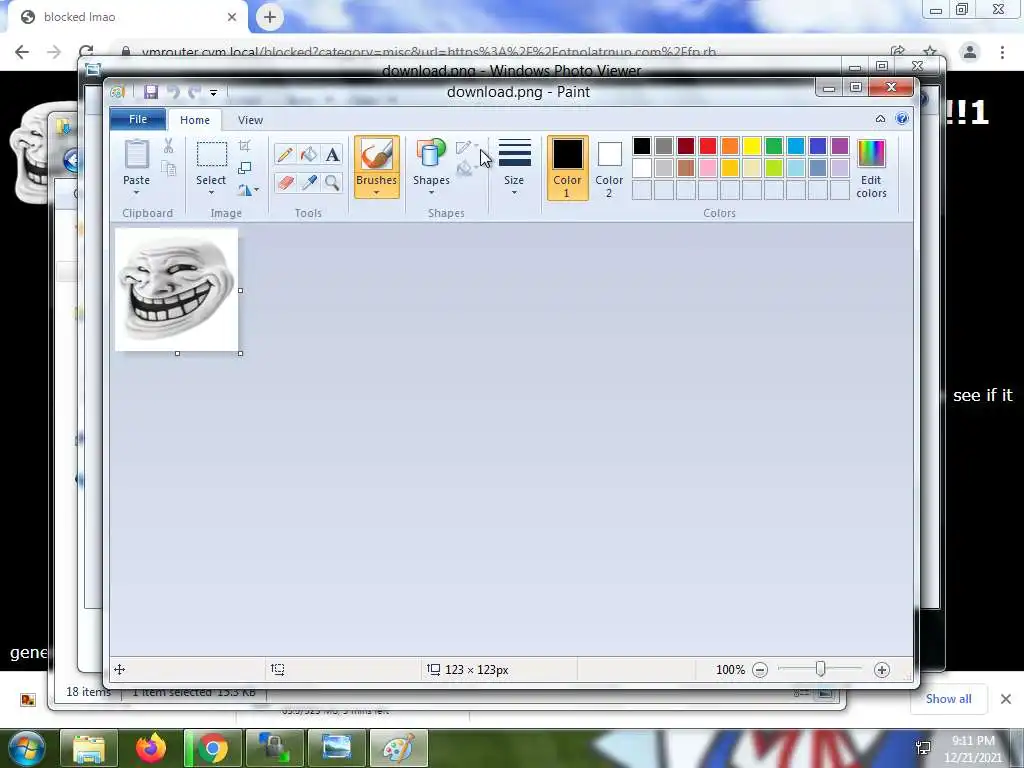
Task: Click the bookmark star in address bar
Action: click(x=930, y=52)
